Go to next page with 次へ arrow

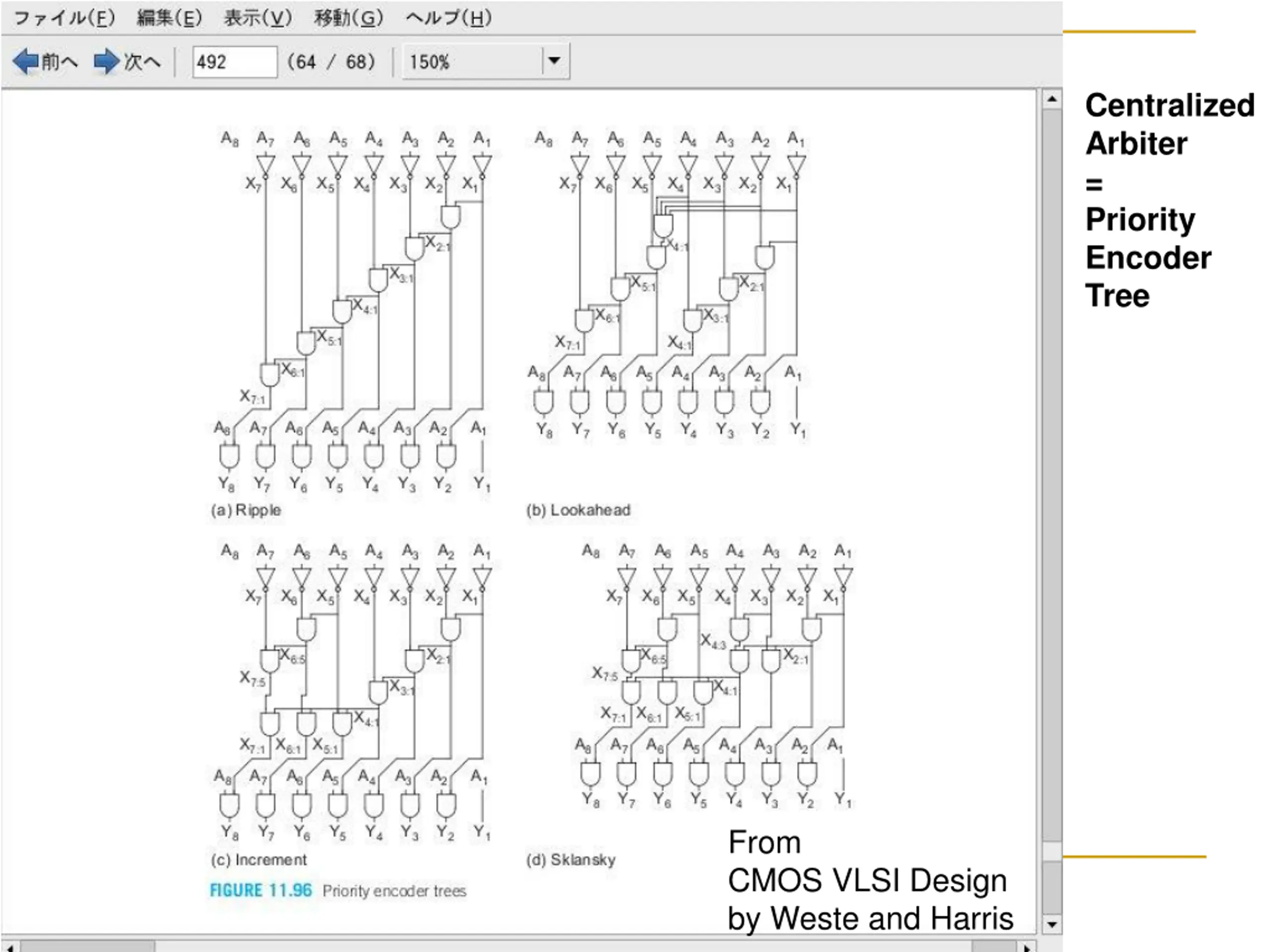(x=127, y=61)
